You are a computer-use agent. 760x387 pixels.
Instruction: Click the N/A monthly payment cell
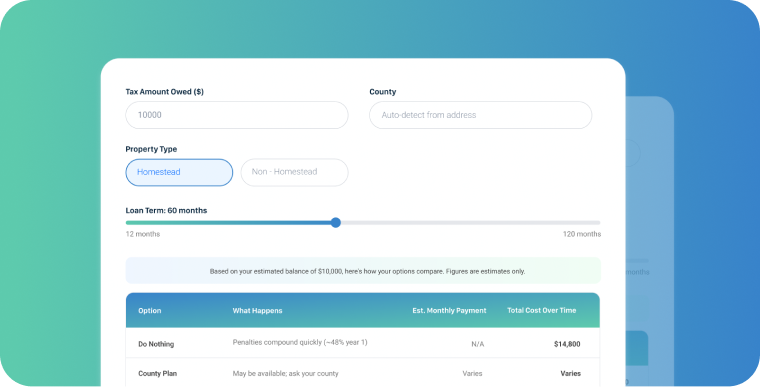click(477, 344)
